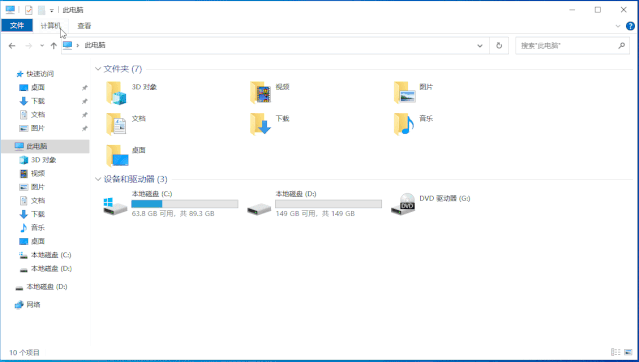The height and width of the screenshot is (362, 639).
Task: Select 此电脑 in the navigation pane
Action: point(45,146)
